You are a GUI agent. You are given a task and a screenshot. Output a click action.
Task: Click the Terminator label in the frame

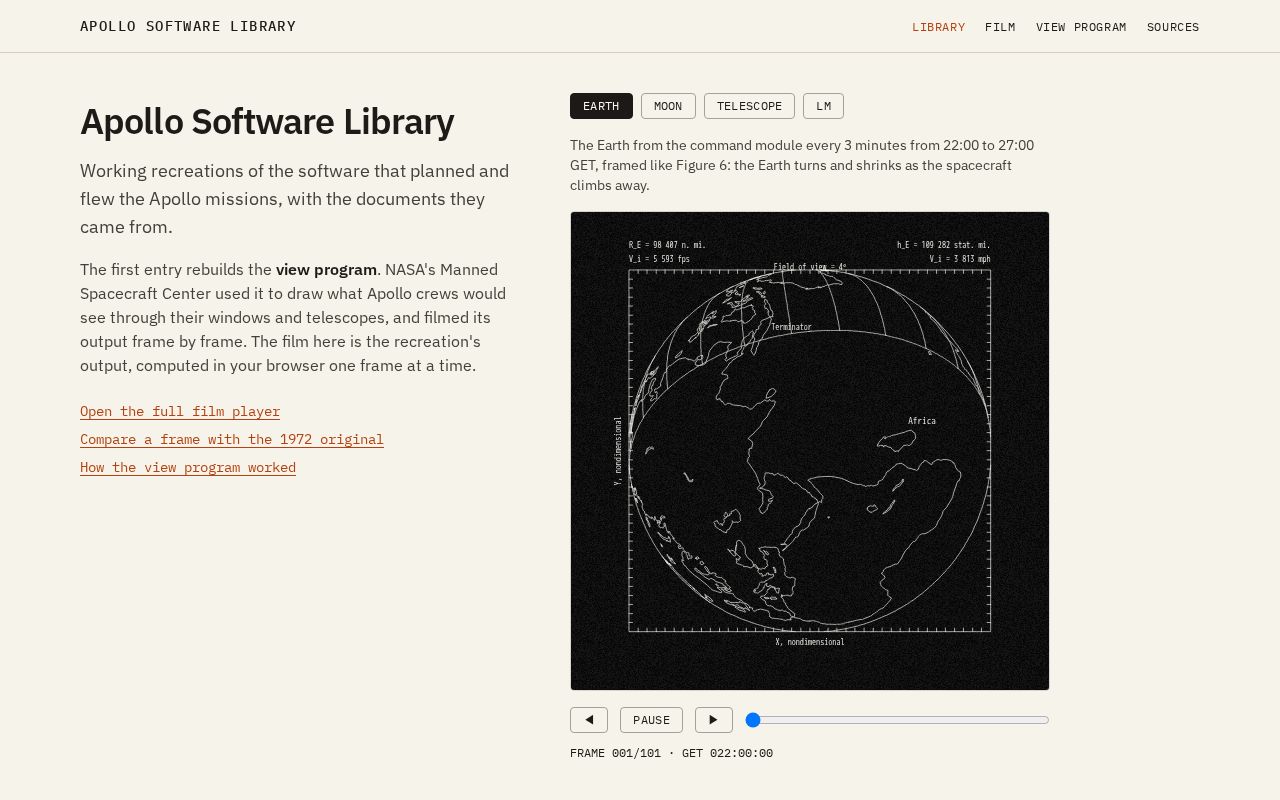click(x=791, y=327)
